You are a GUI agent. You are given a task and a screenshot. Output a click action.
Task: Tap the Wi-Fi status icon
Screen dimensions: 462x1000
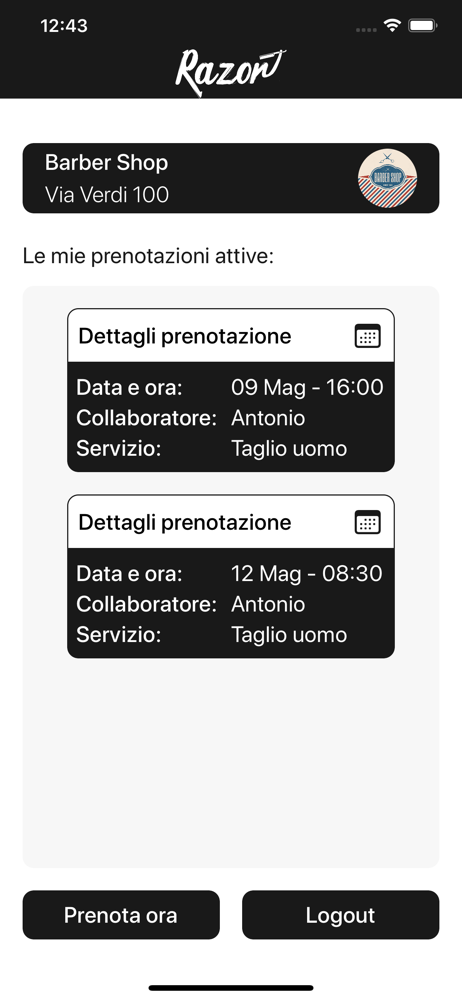[392, 26]
